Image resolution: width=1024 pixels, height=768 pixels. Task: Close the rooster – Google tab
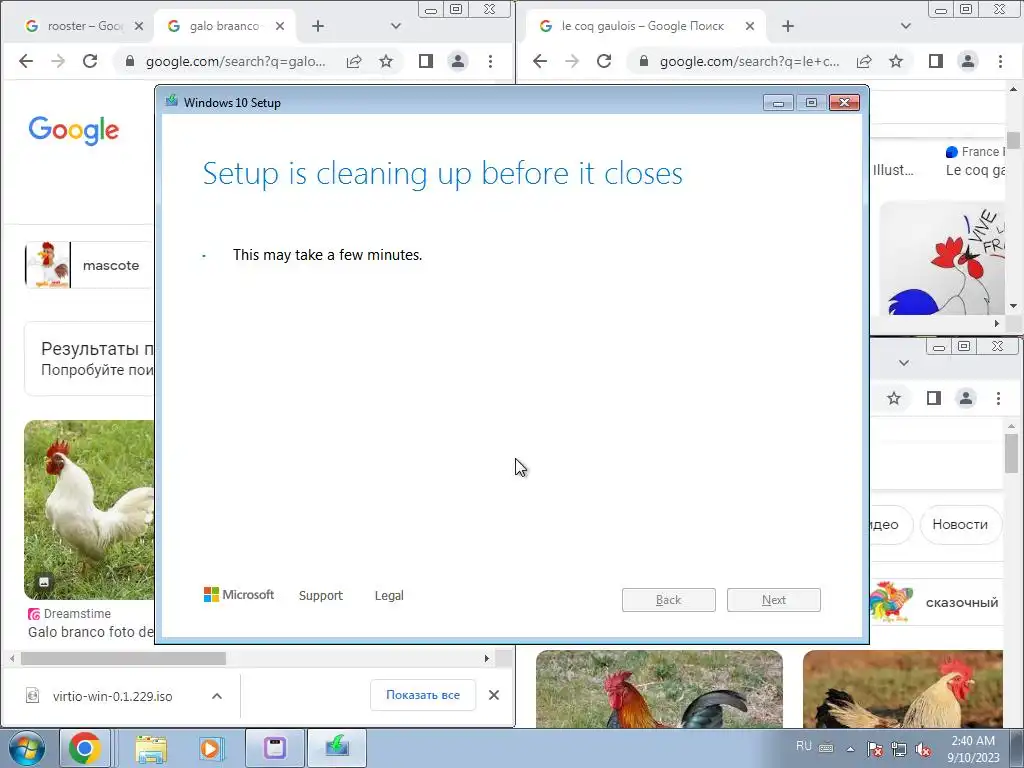pos(138,26)
